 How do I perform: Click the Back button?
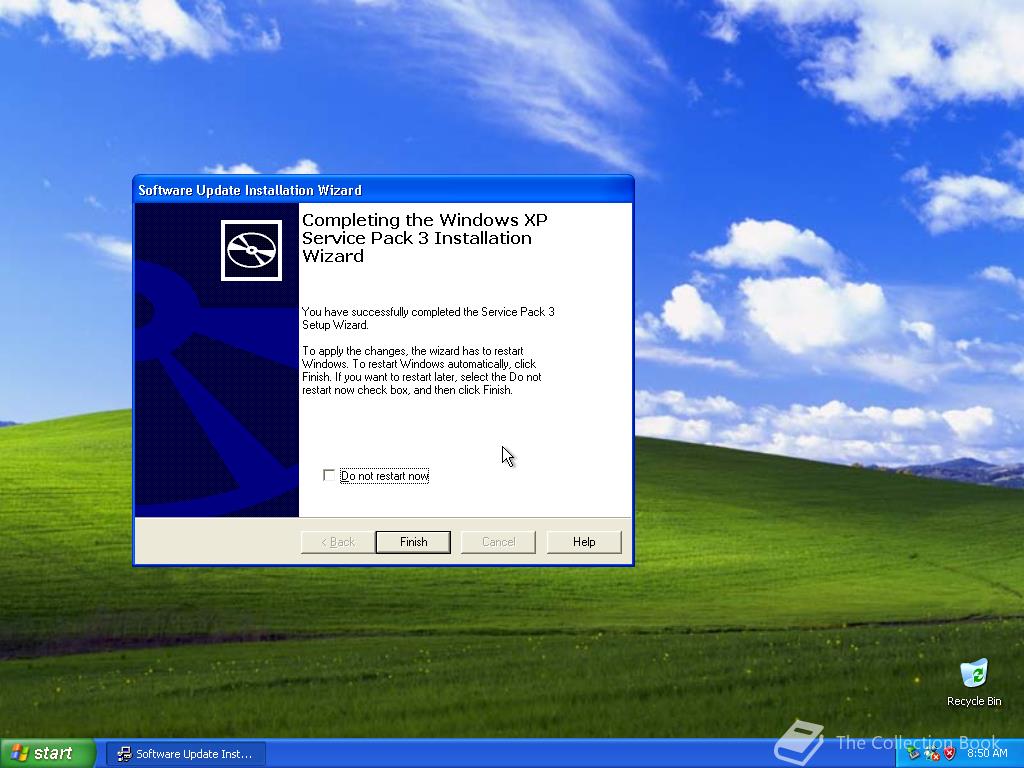pos(335,541)
